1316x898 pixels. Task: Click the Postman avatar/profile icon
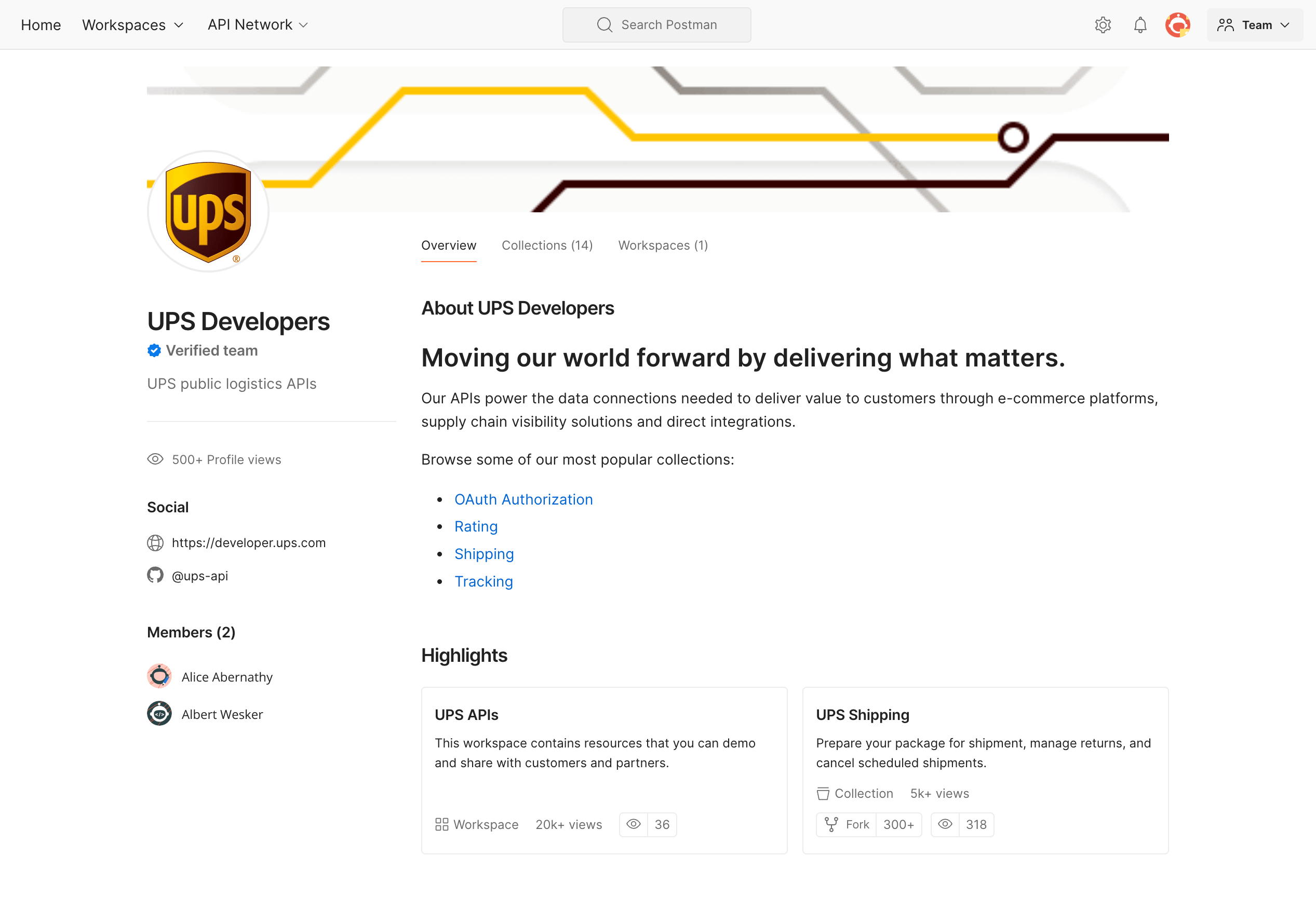[x=1178, y=24]
